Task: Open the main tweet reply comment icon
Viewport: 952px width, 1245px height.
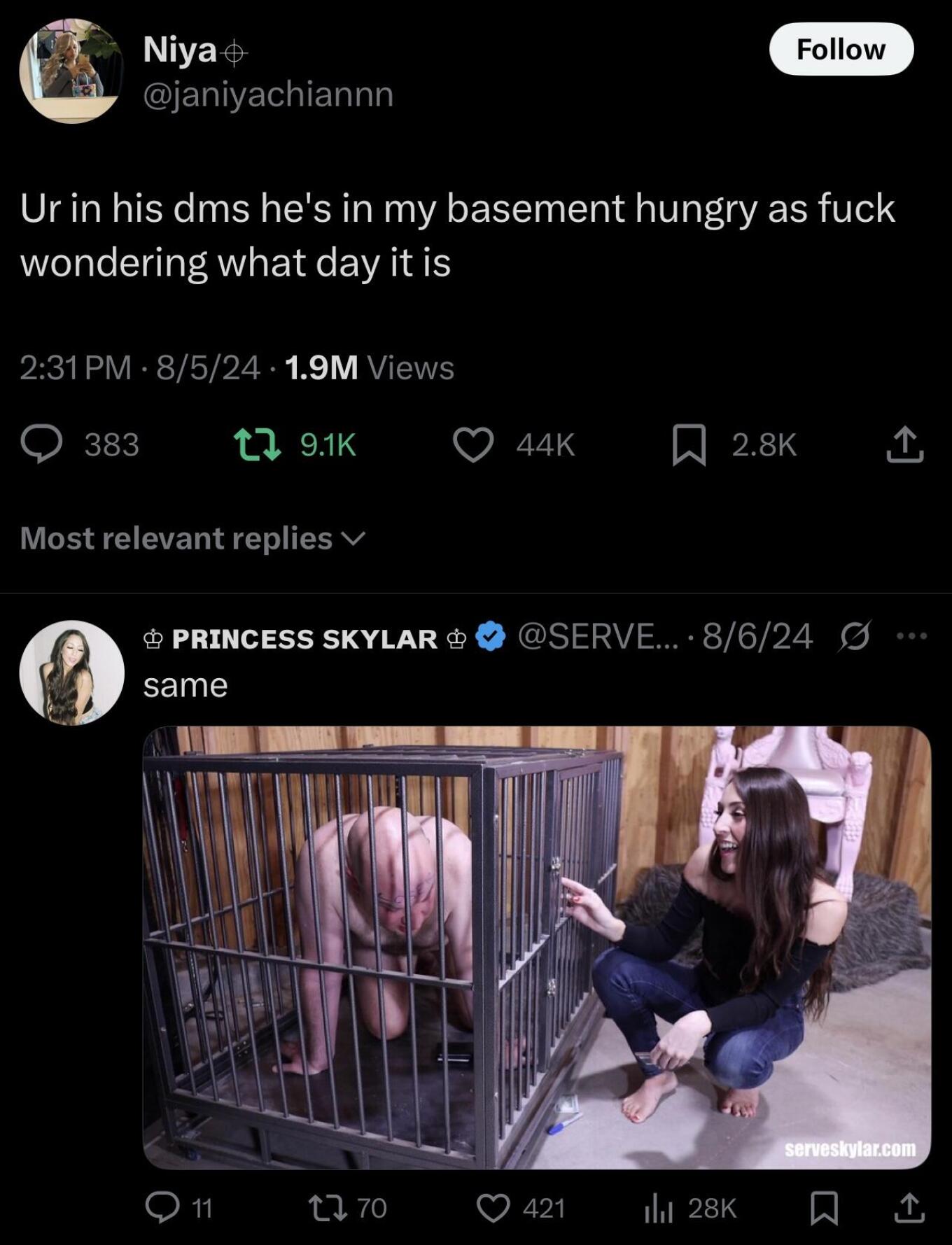Action: (42, 445)
